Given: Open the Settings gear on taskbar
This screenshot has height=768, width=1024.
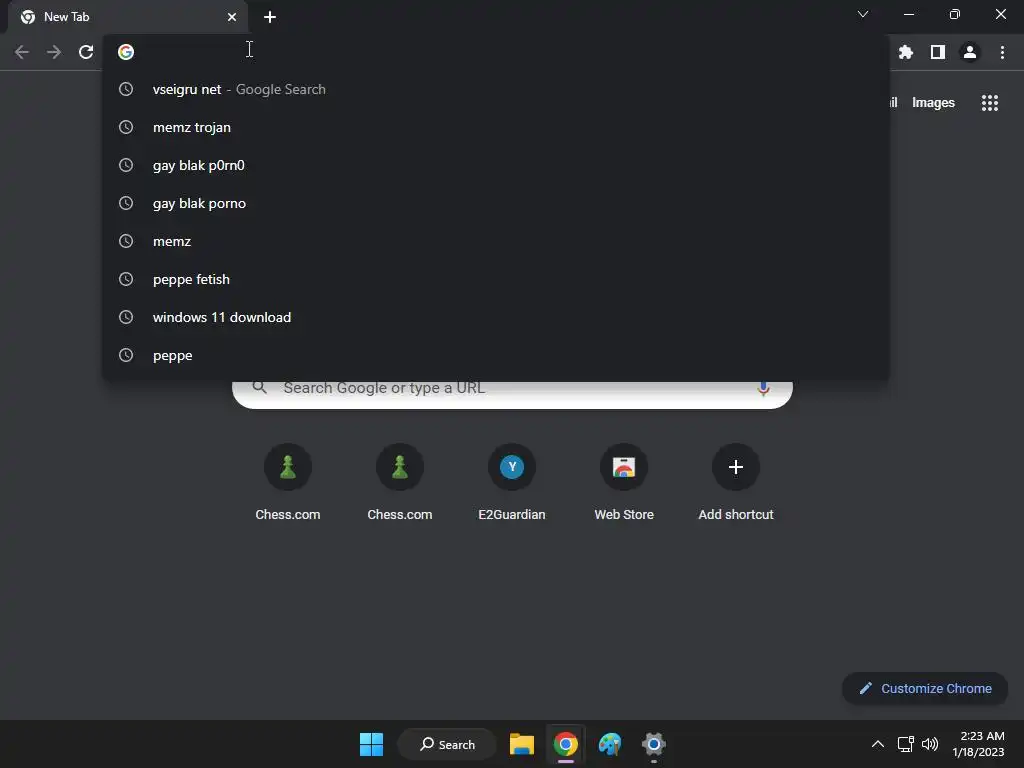Looking at the screenshot, I should pos(654,744).
